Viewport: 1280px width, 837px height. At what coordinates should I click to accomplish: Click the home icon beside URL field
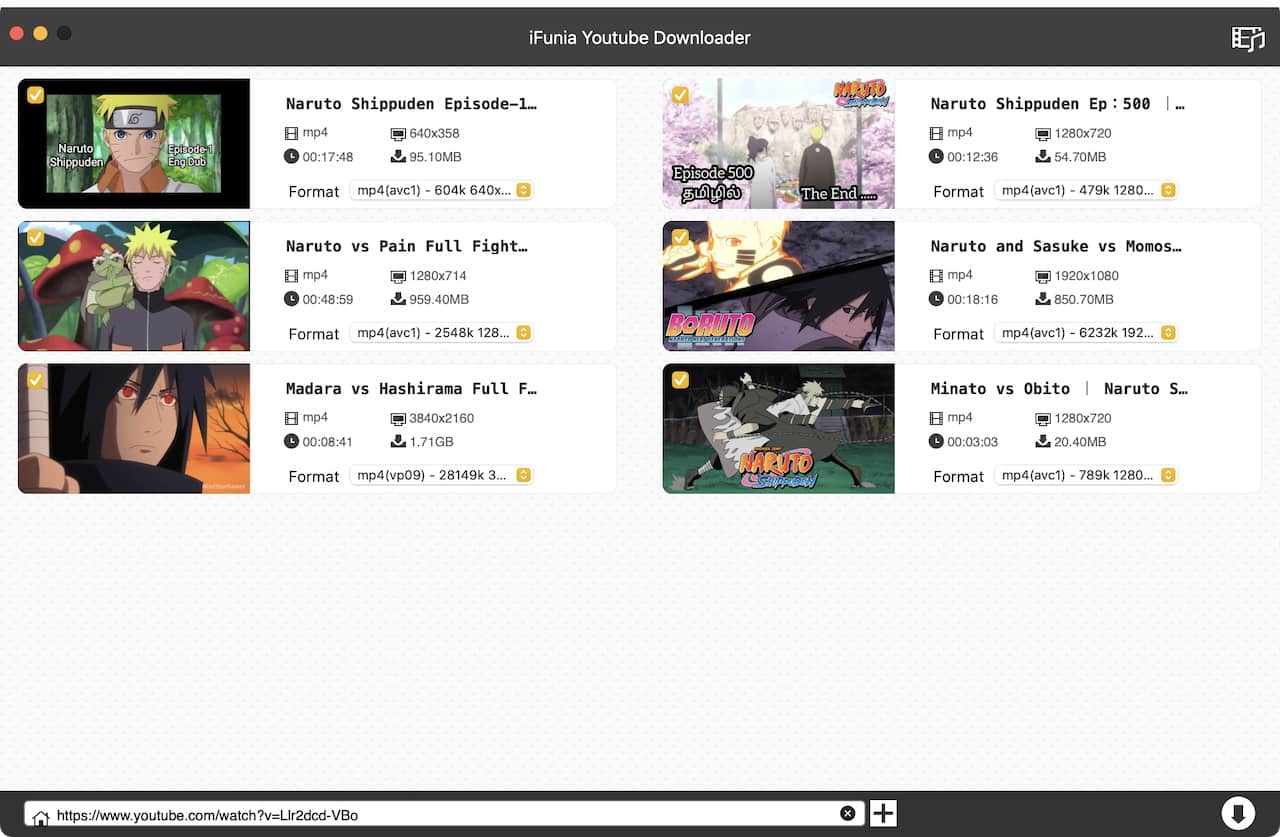pyautogui.click(x=40, y=816)
